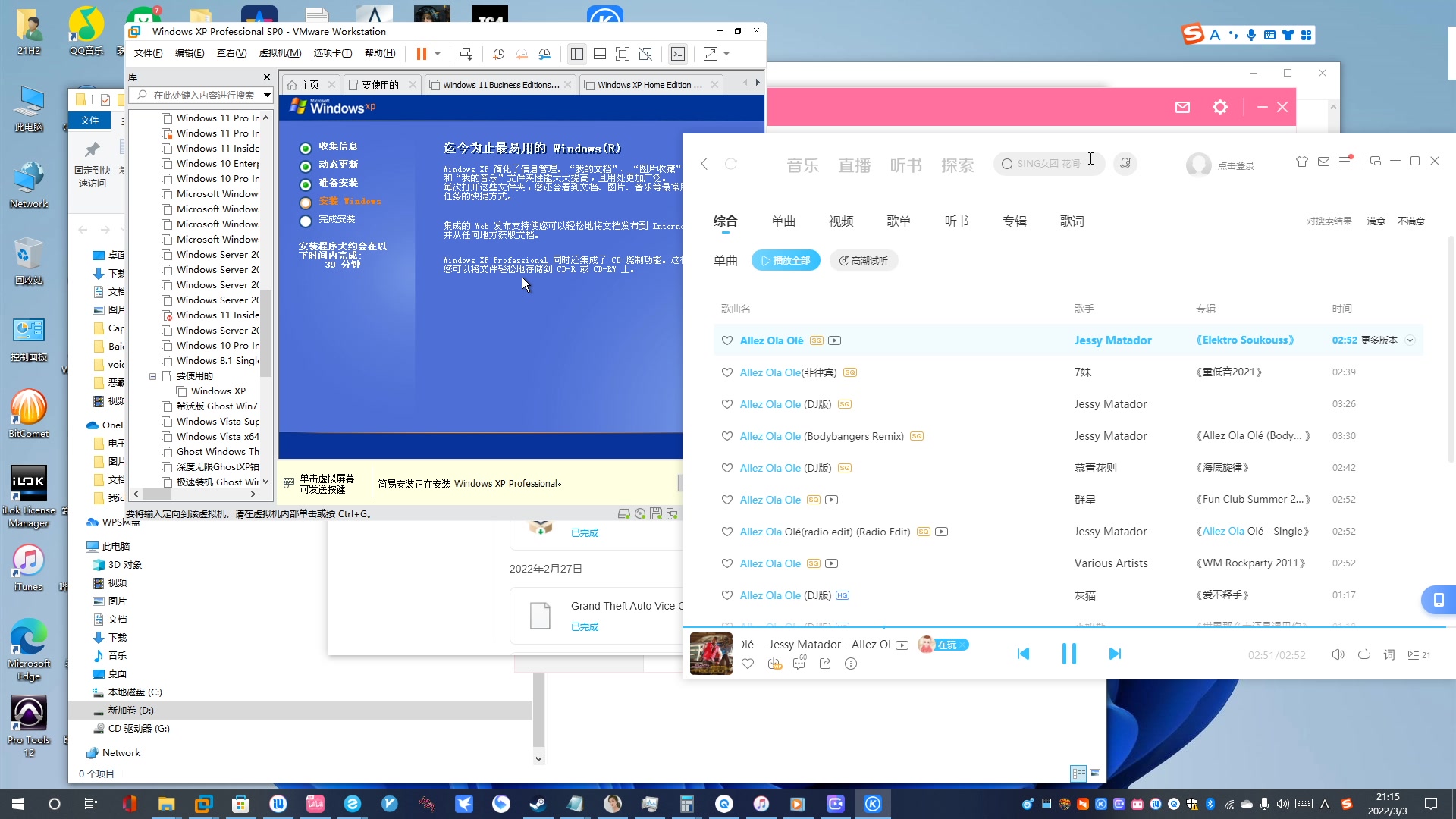Open the 虚拟机(M) menu in VMware

(x=279, y=53)
